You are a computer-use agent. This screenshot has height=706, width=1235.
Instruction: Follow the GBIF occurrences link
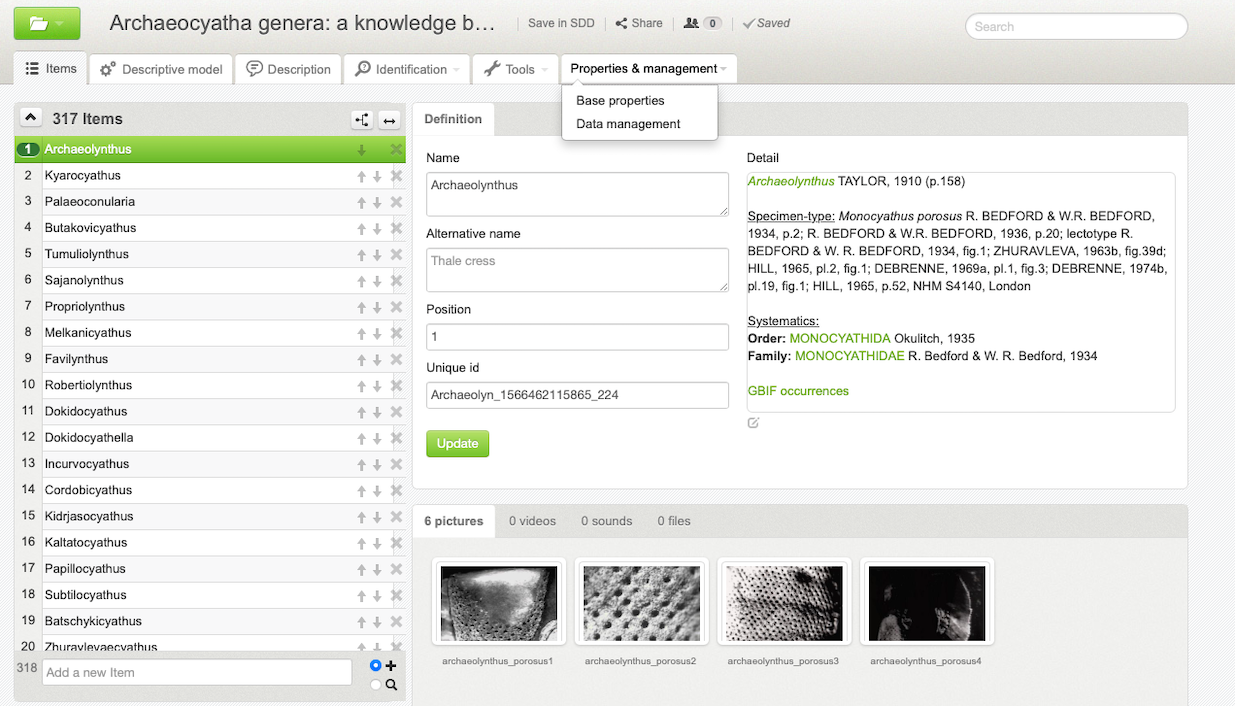click(x=798, y=391)
